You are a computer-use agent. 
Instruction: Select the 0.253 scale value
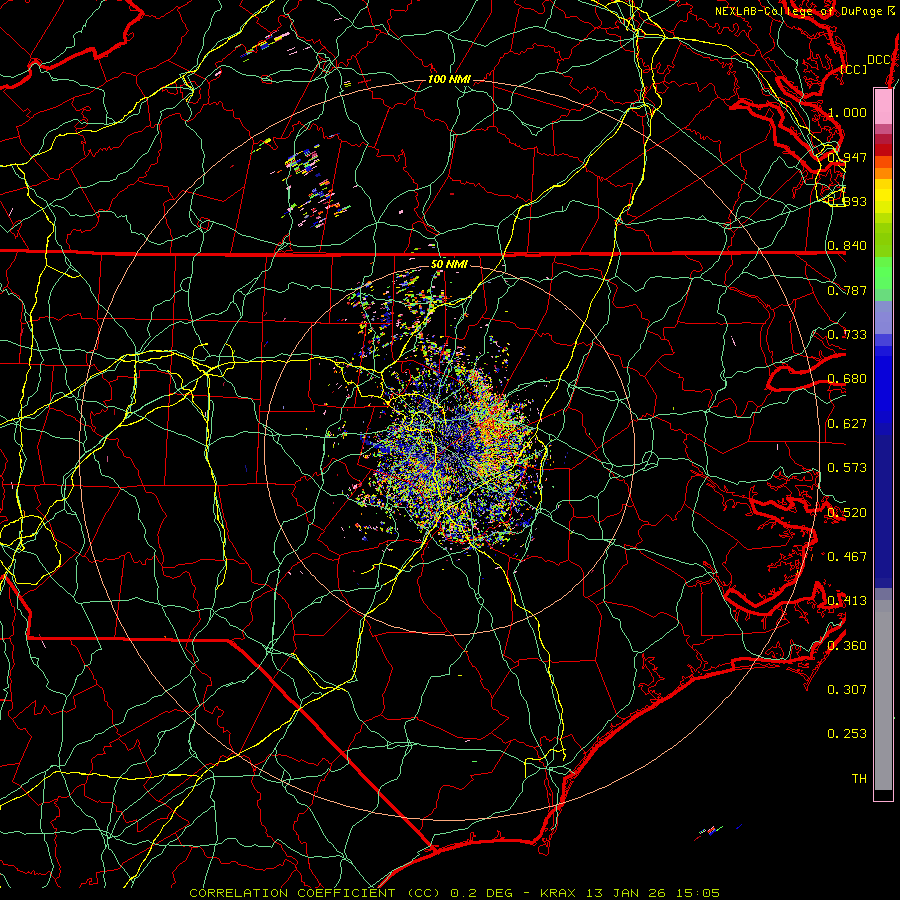pyautogui.click(x=847, y=734)
